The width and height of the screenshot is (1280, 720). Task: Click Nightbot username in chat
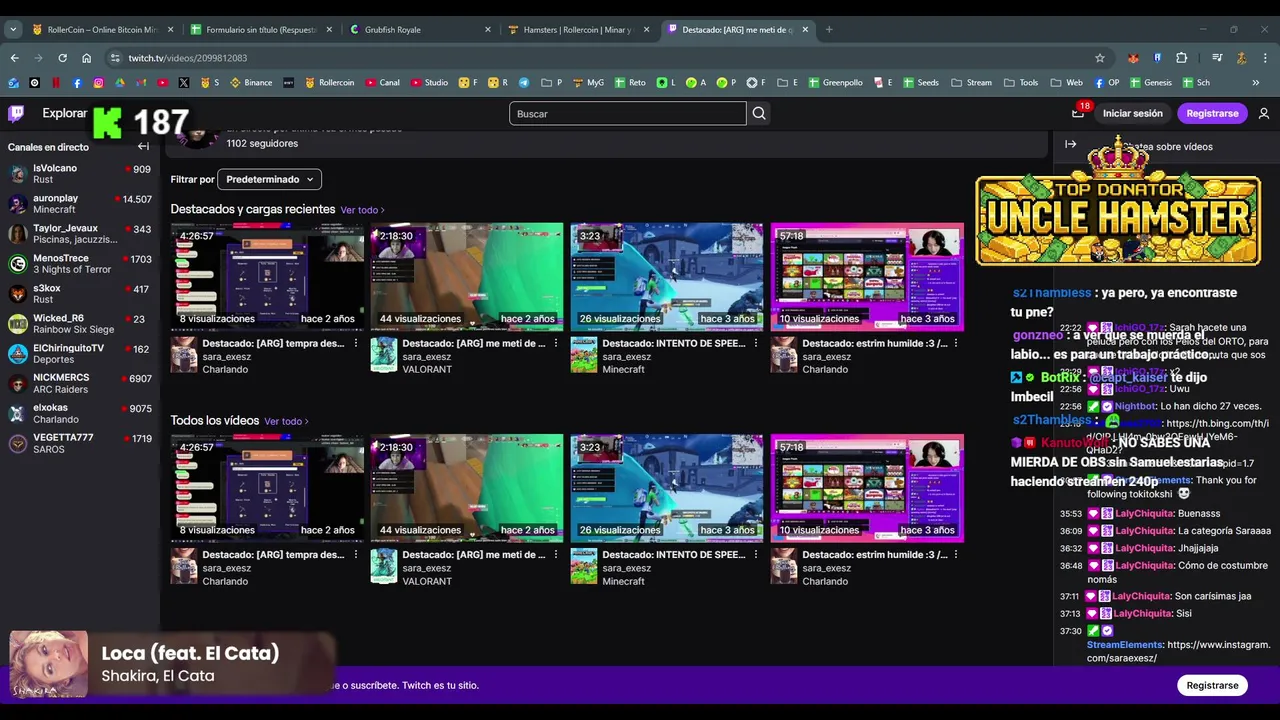pyautogui.click(x=1136, y=406)
